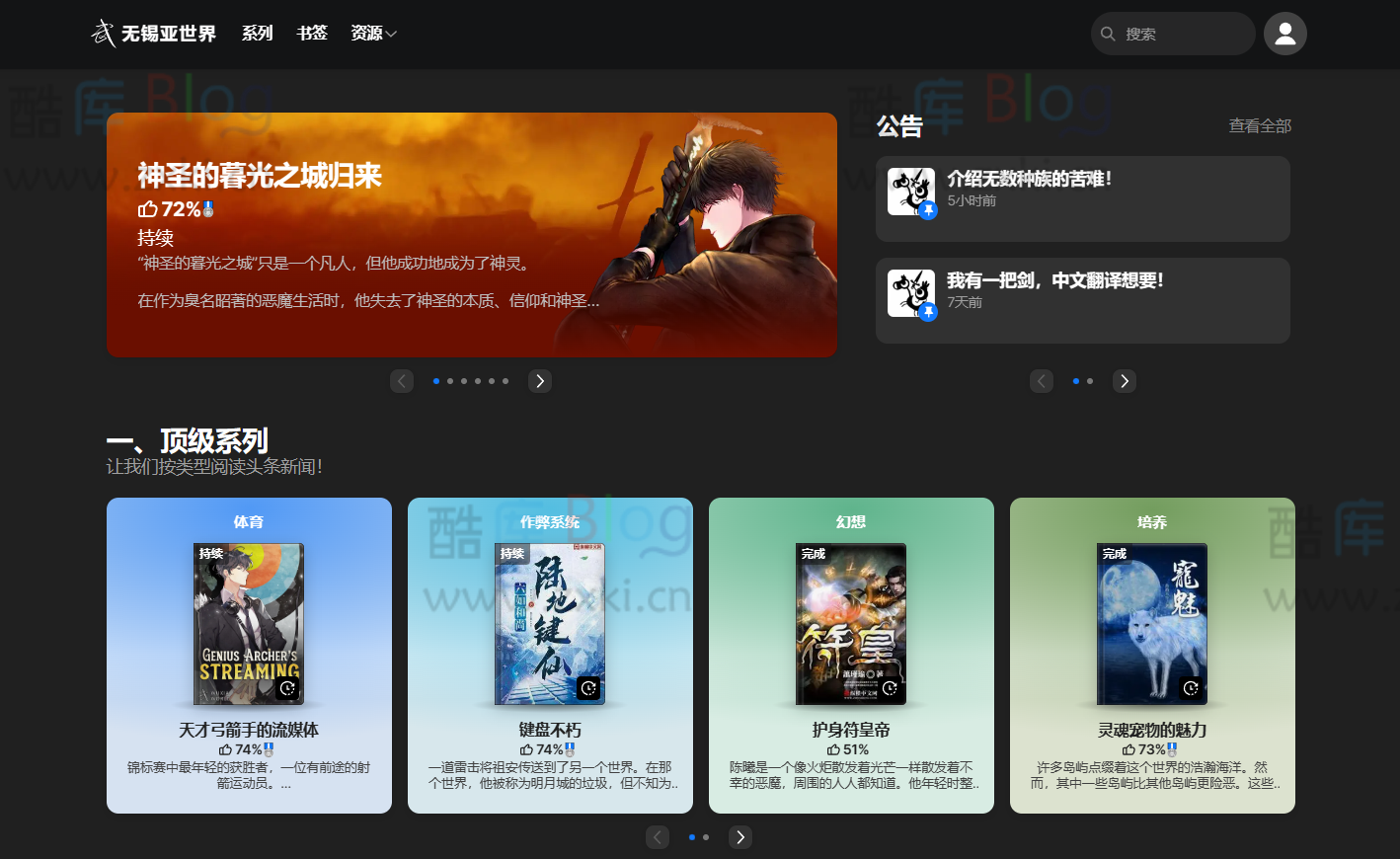The height and width of the screenshot is (859, 1400).
Task: Advance the banner with the next arrow
Action: (539, 380)
